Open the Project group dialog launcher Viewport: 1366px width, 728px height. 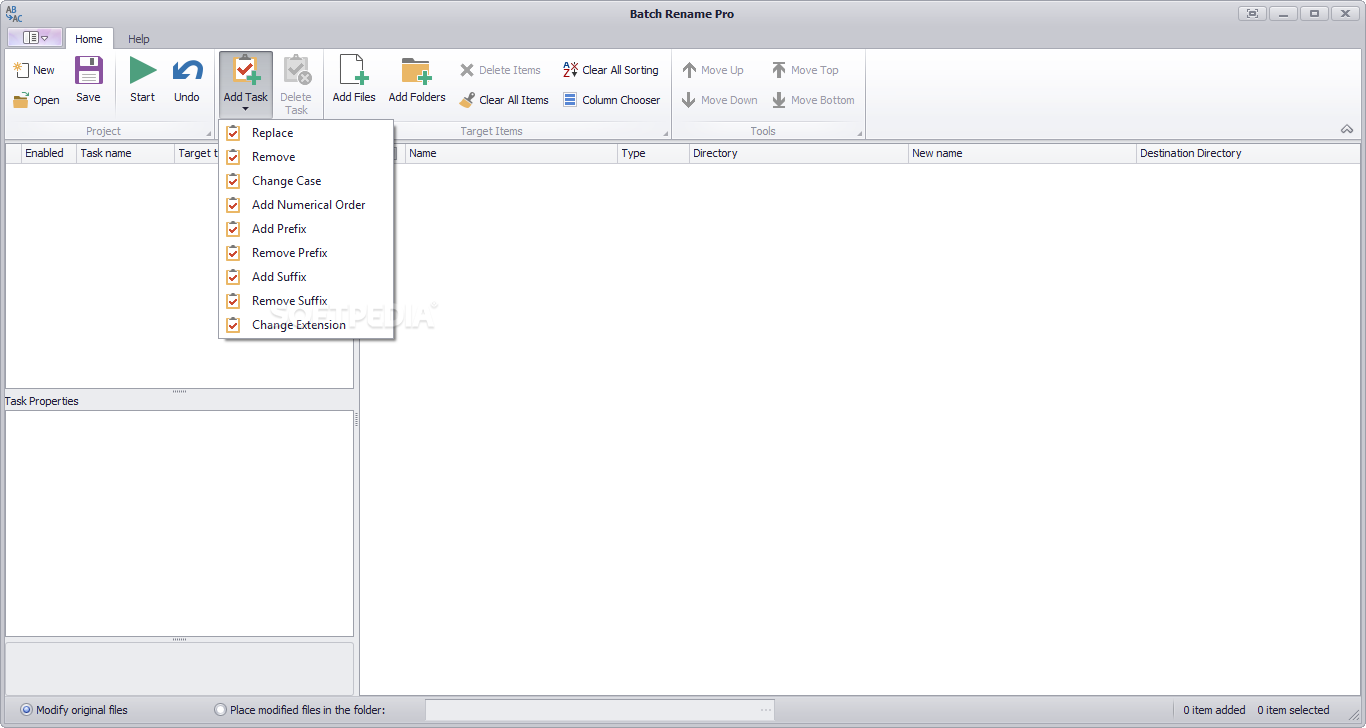click(209, 132)
